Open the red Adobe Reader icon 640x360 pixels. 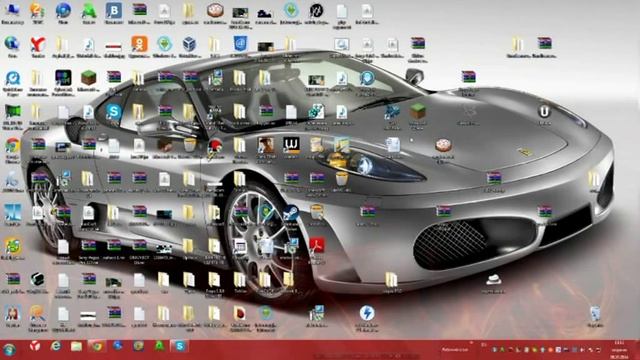317,246
